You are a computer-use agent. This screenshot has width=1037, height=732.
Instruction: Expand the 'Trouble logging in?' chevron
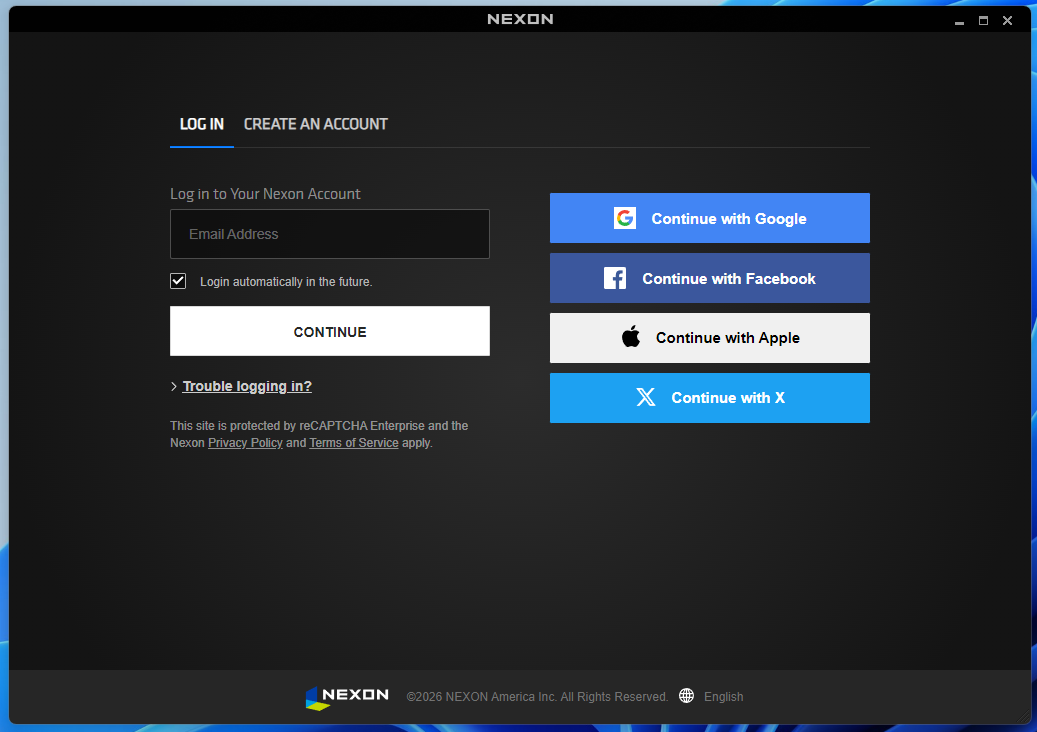(174, 387)
